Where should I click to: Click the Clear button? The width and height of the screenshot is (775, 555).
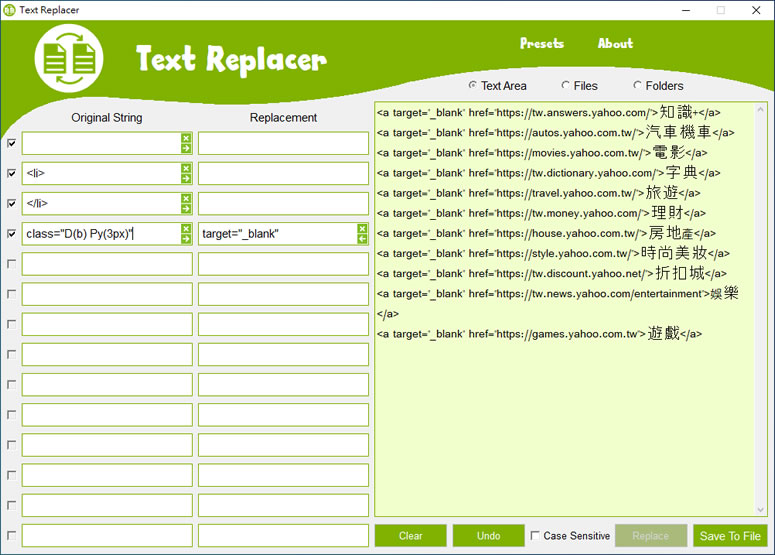410,536
